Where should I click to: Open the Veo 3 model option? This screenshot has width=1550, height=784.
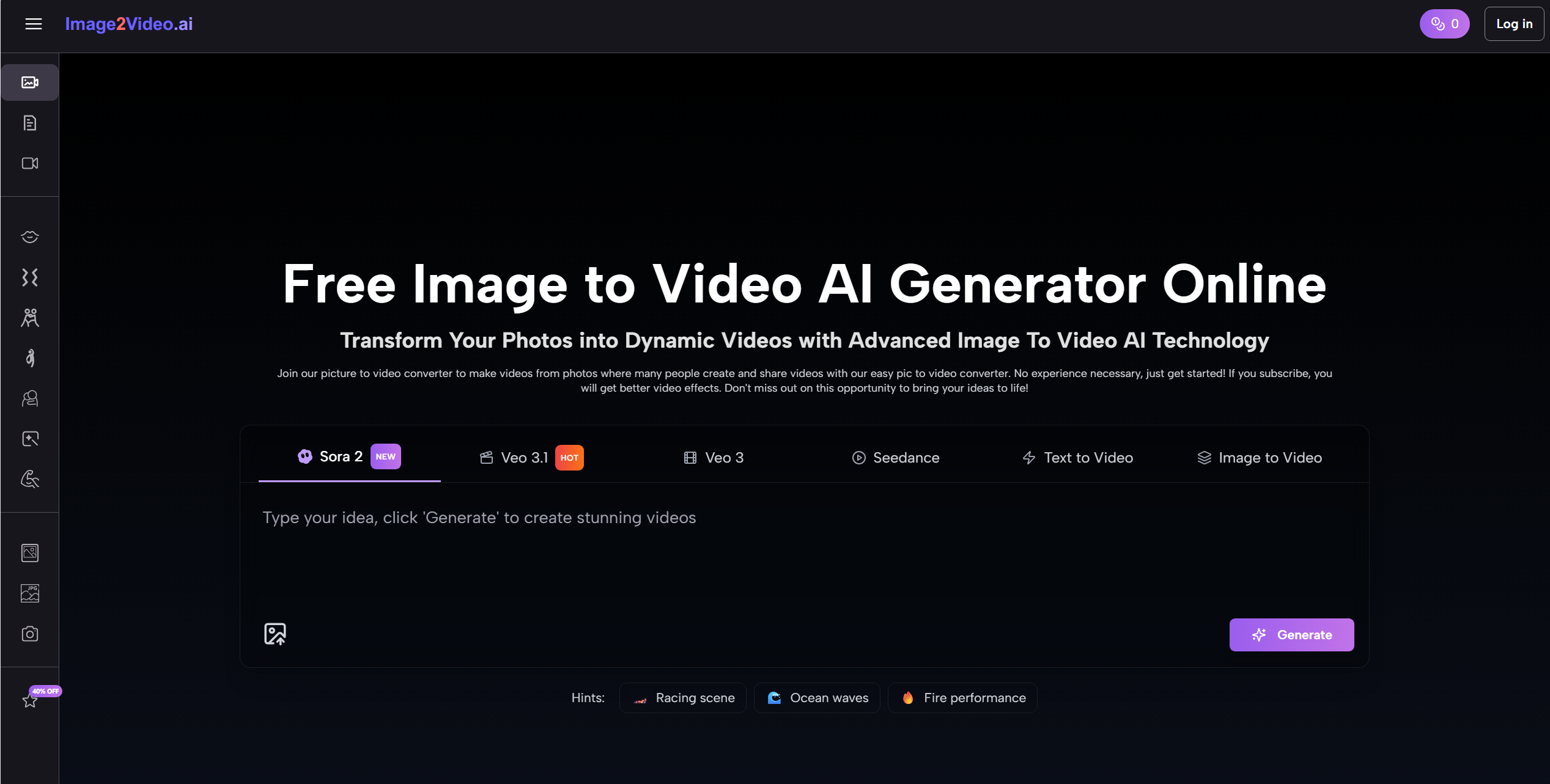click(x=713, y=457)
